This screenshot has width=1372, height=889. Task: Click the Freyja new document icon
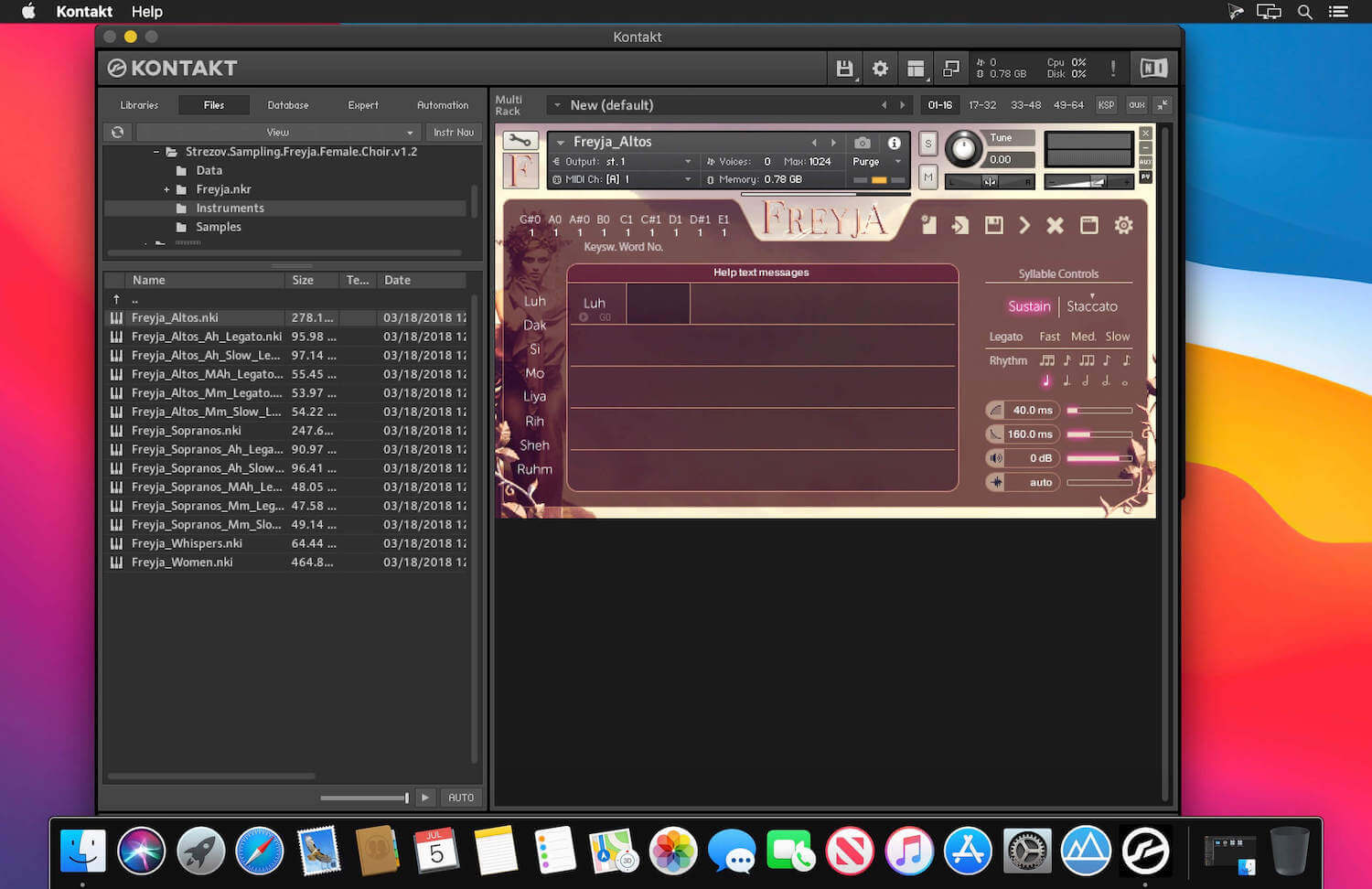928,225
